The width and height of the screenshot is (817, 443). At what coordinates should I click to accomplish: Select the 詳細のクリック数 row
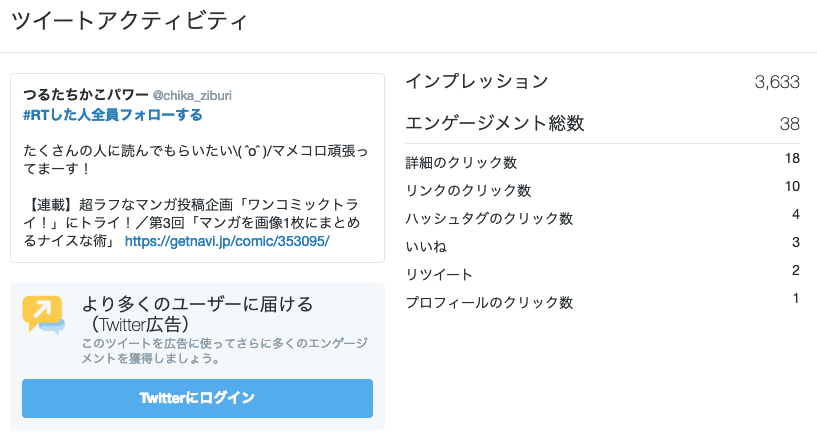[x=602, y=162]
